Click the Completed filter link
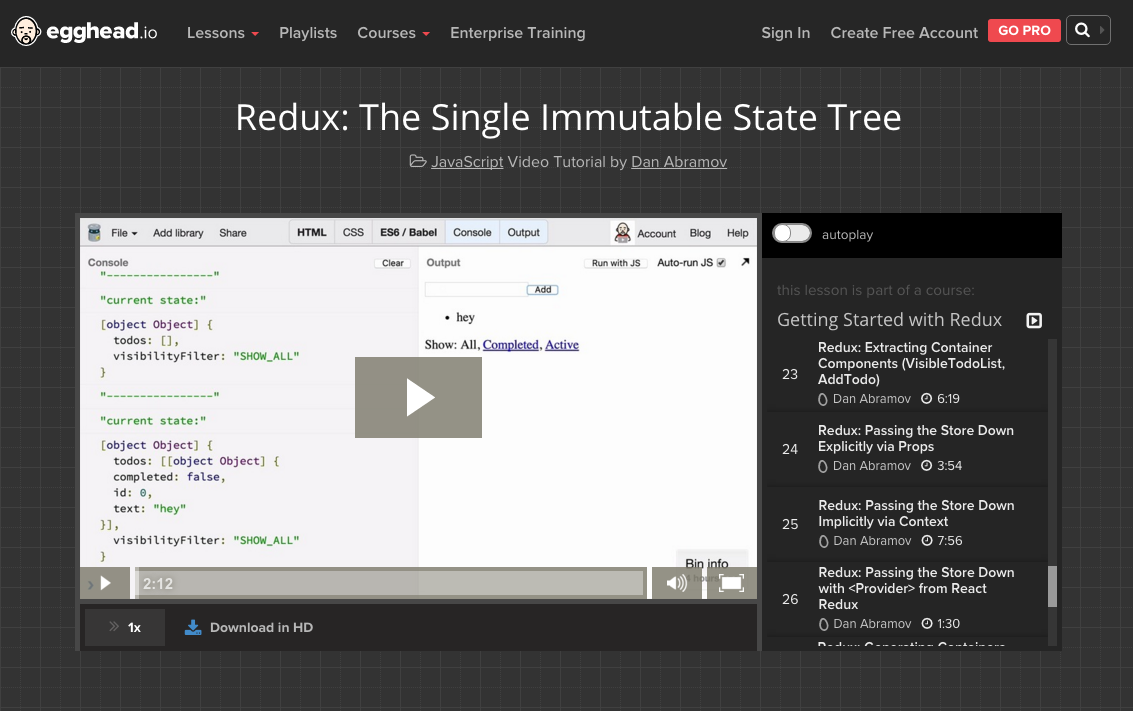Screen dimensions: 1133x711 point(511,345)
